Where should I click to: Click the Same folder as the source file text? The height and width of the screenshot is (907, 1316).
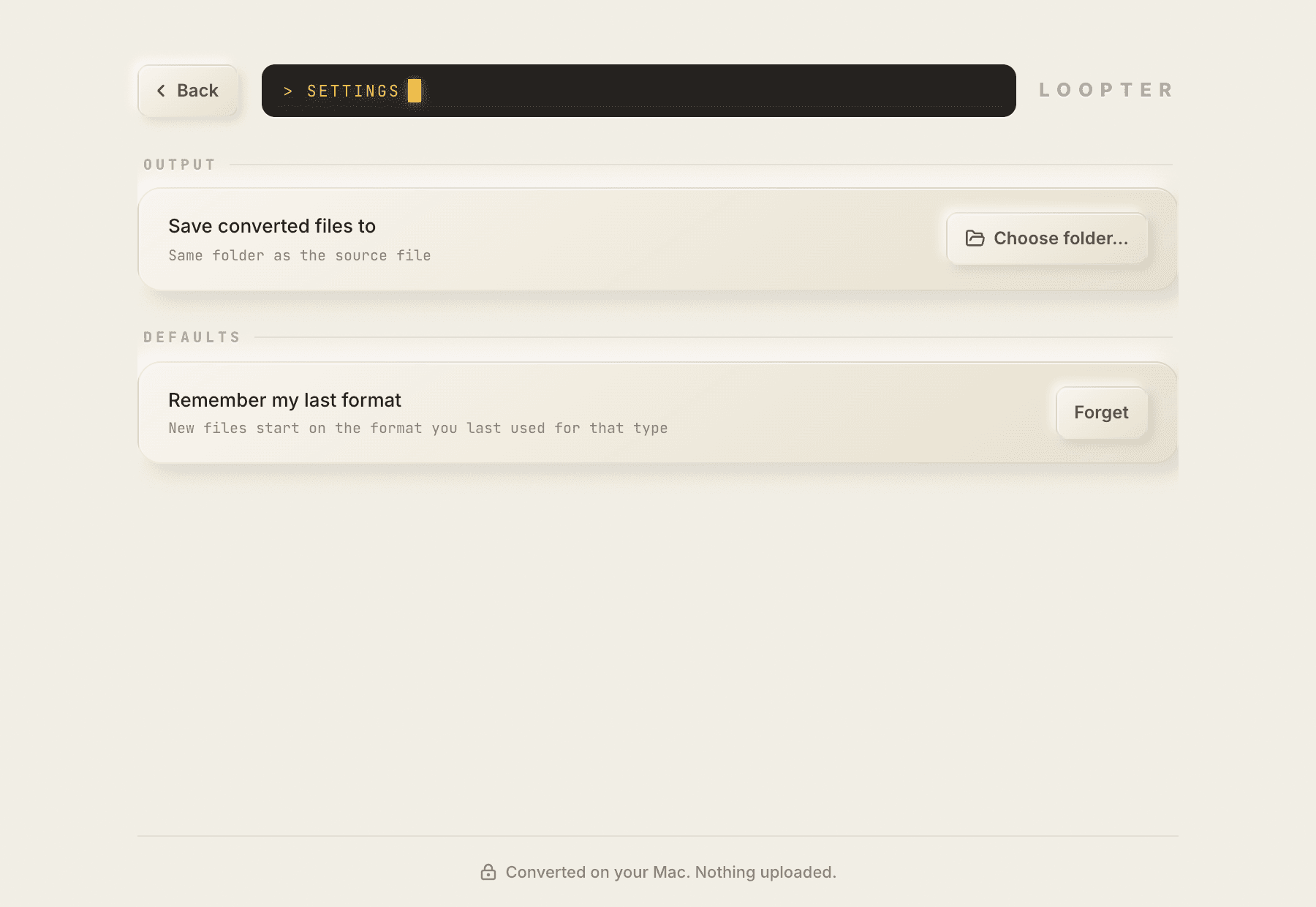(x=300, y=255)
